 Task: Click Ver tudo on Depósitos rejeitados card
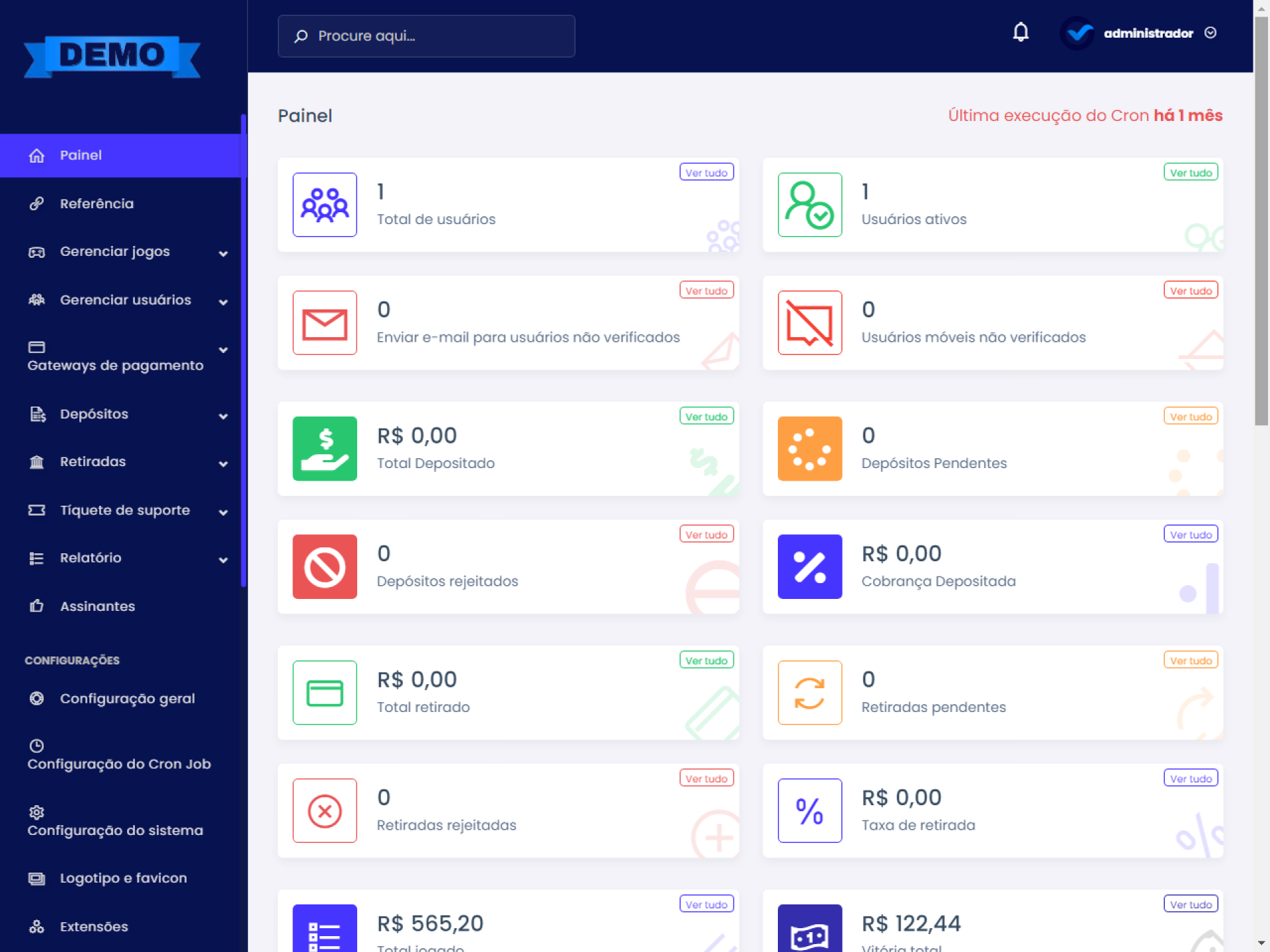tap(706, 534)
